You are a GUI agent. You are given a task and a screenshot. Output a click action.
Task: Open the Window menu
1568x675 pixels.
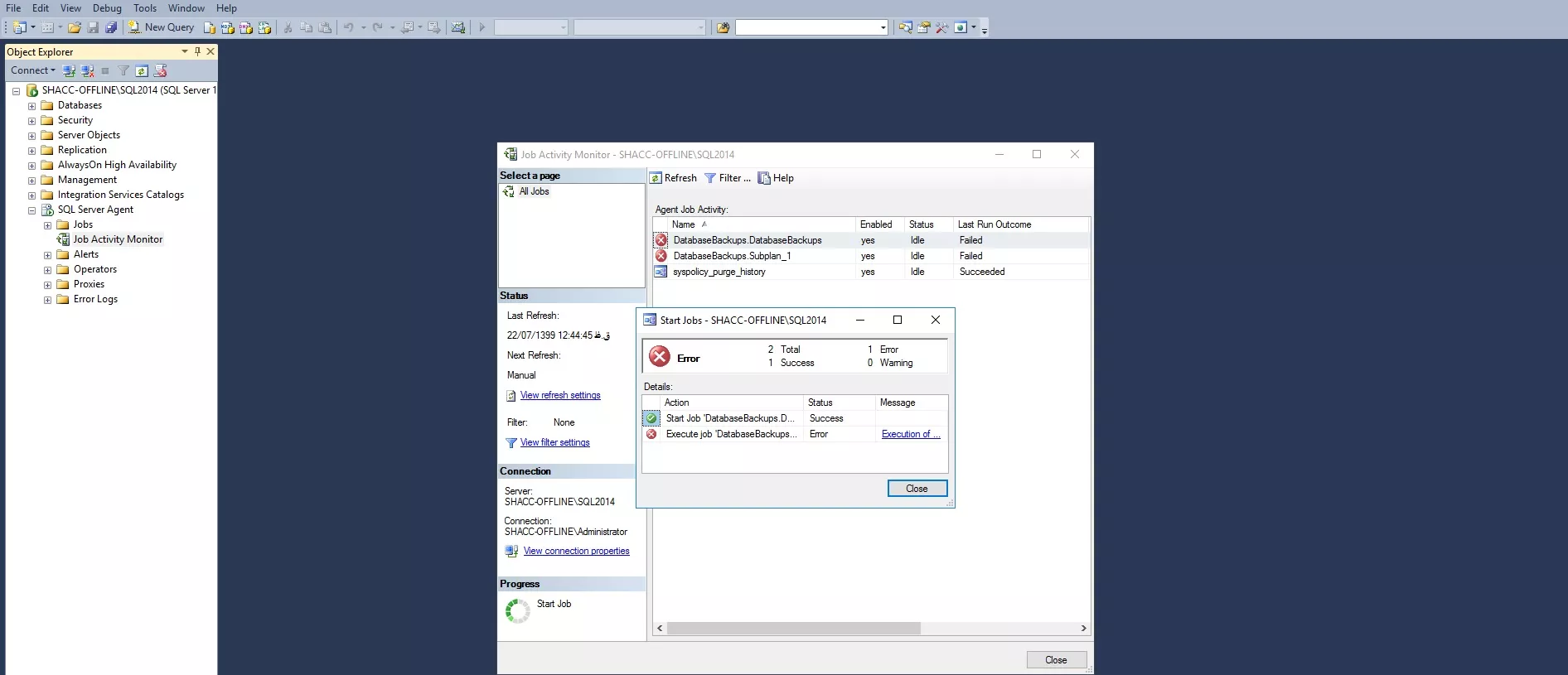(186, 8)
